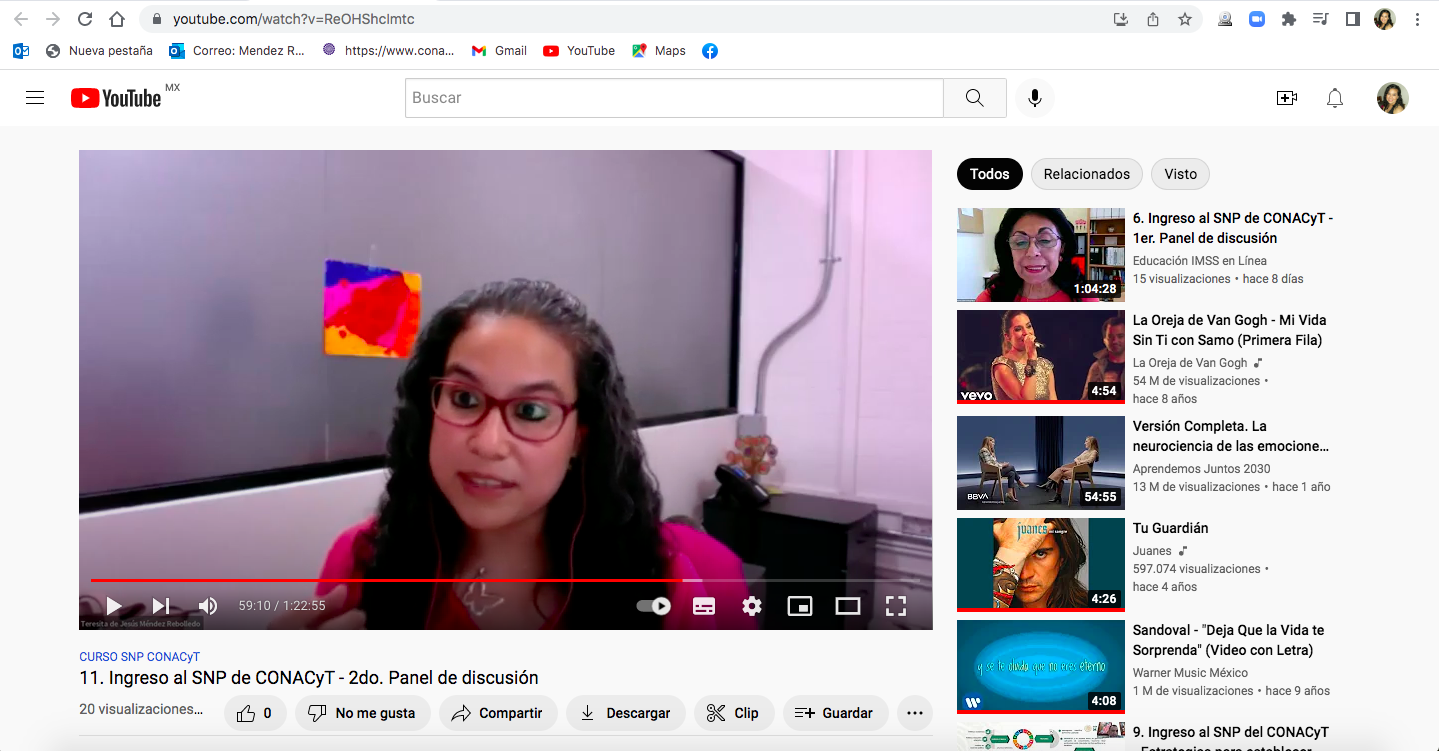Image resolution: width=1439 pixels, height=751 pixels.
Task: Toggle autoplay switch in player
Action: coord(653,606)
